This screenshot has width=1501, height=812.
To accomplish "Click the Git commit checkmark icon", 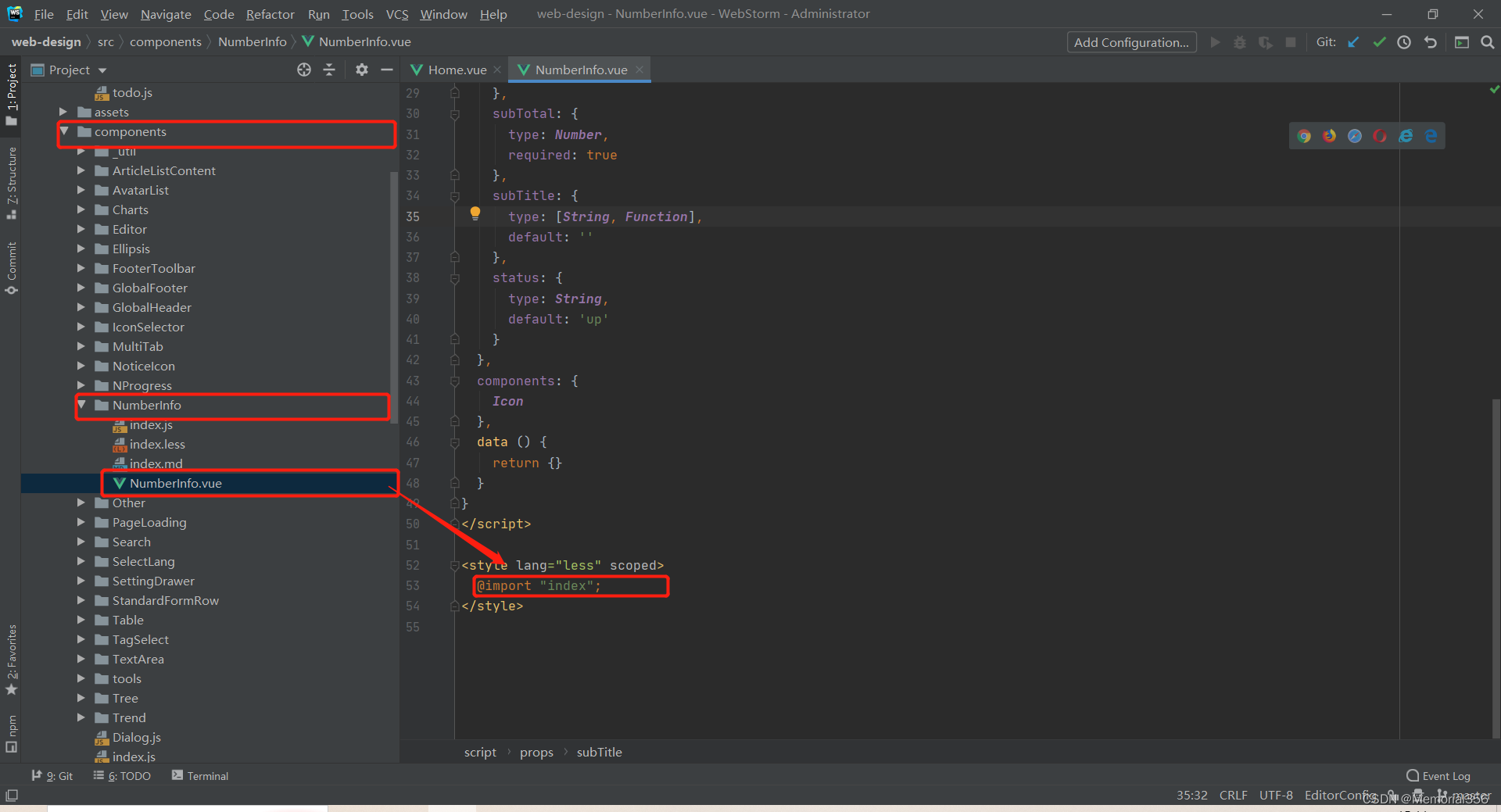I will [1379, 42].
